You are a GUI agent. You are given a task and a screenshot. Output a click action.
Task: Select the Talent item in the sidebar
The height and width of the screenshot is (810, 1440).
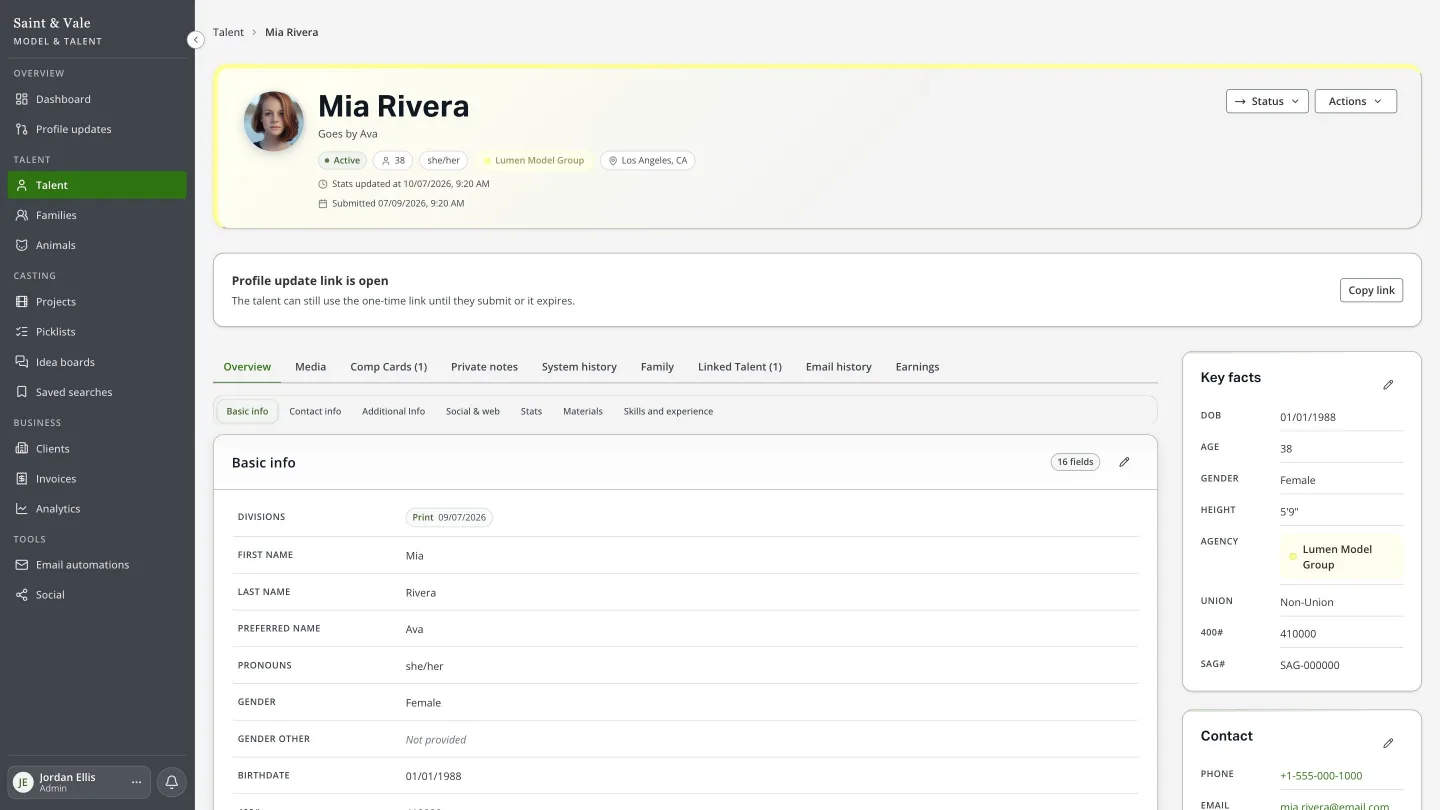[97, 185]
